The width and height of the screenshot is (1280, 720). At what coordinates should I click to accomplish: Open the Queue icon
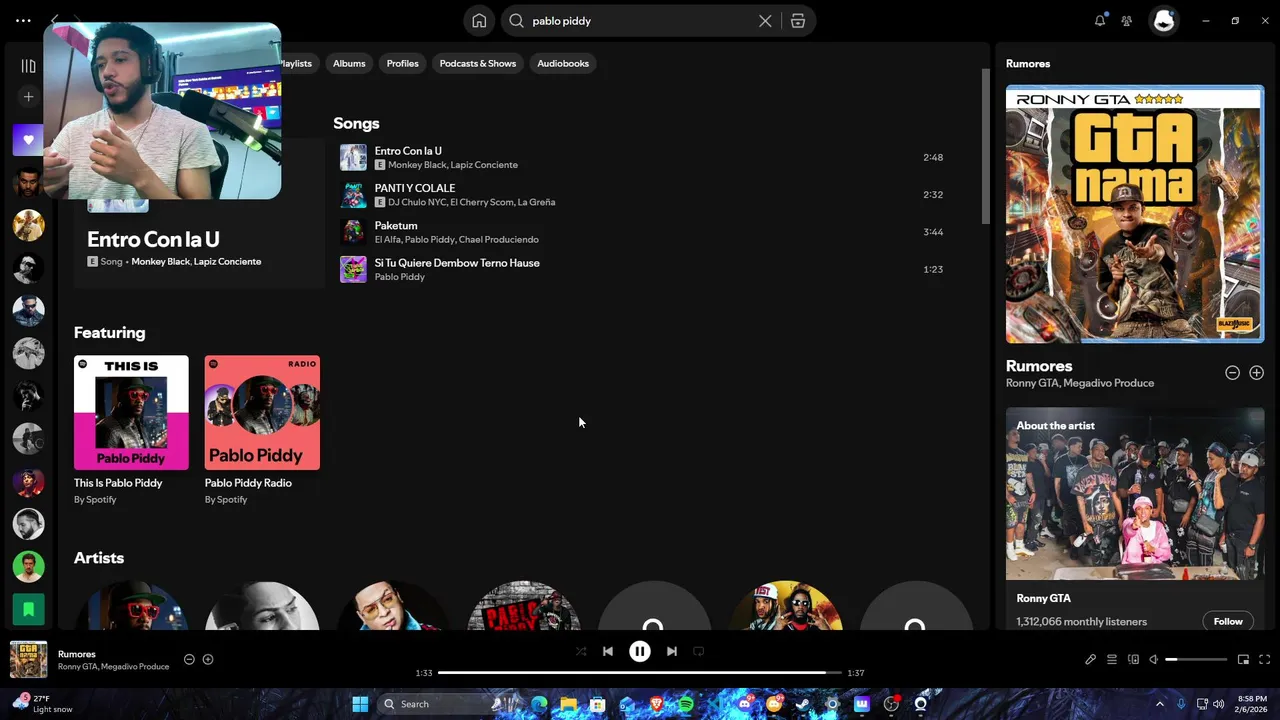pyautogui.click(x=1112, y=659)
